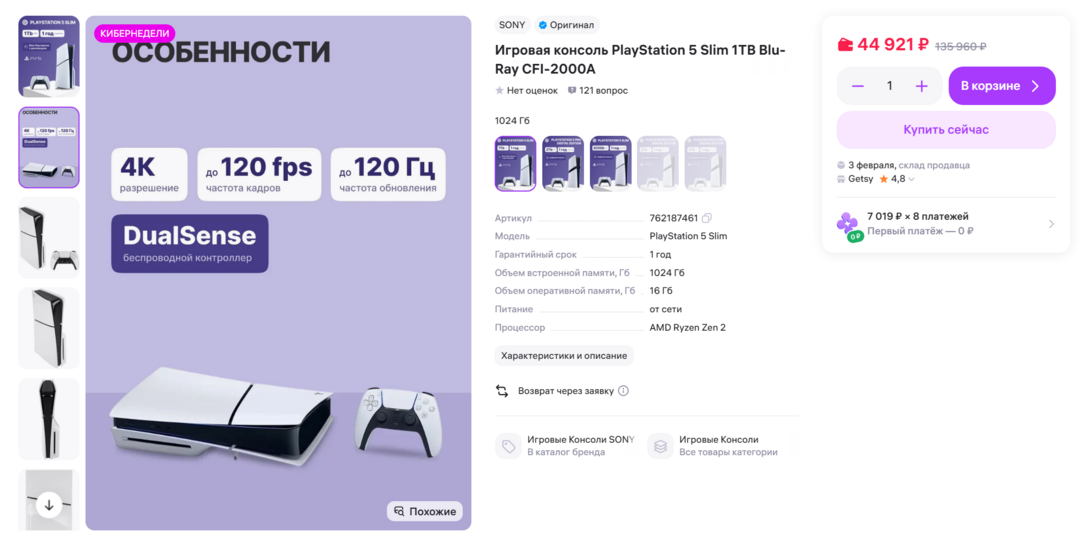Open Характеристики и описание section

(x=564, y=356)
